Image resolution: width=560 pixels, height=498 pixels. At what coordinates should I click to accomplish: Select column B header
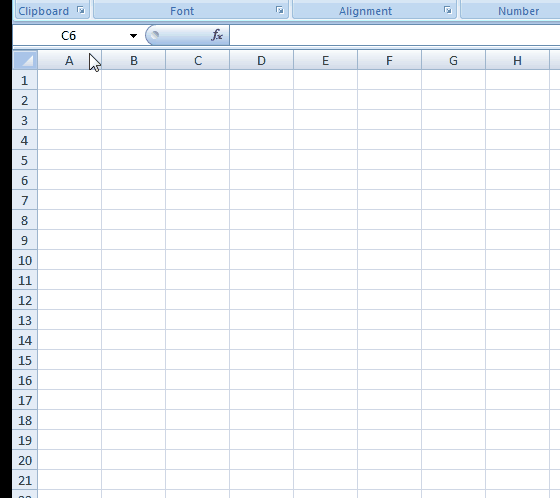[134, 60]
